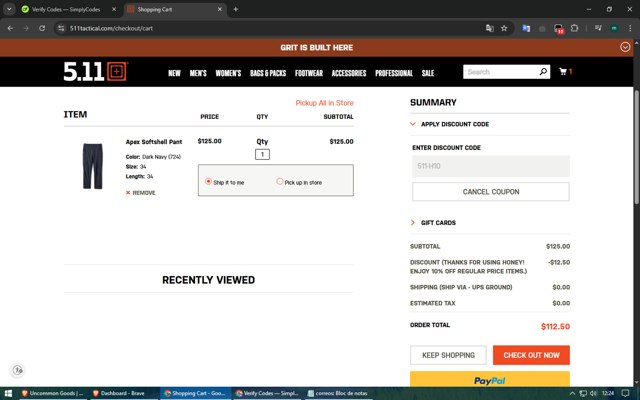
Task: Close the Shopping Cart tab
Action: [x=220, y=9]
